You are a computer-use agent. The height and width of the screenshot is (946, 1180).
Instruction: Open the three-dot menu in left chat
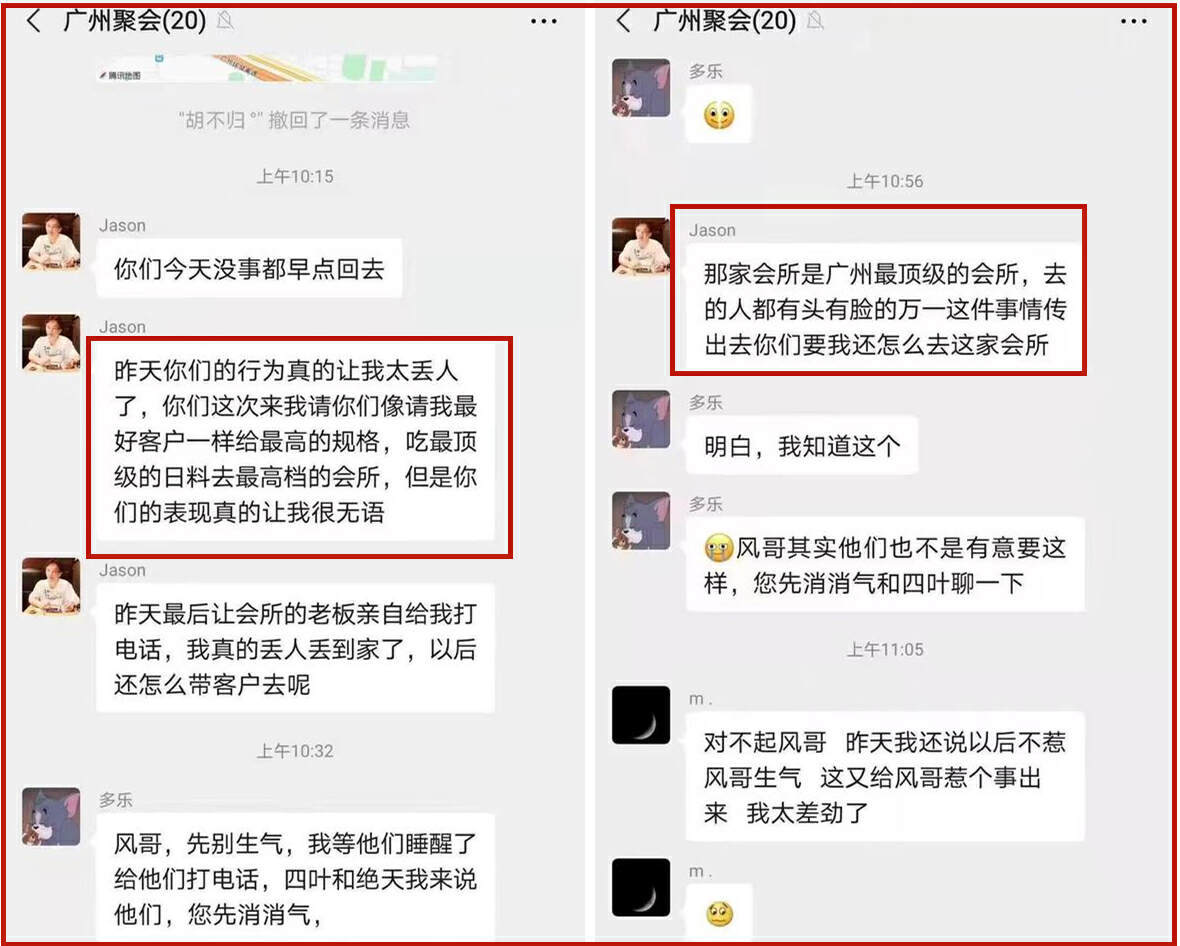pos(543,22)
